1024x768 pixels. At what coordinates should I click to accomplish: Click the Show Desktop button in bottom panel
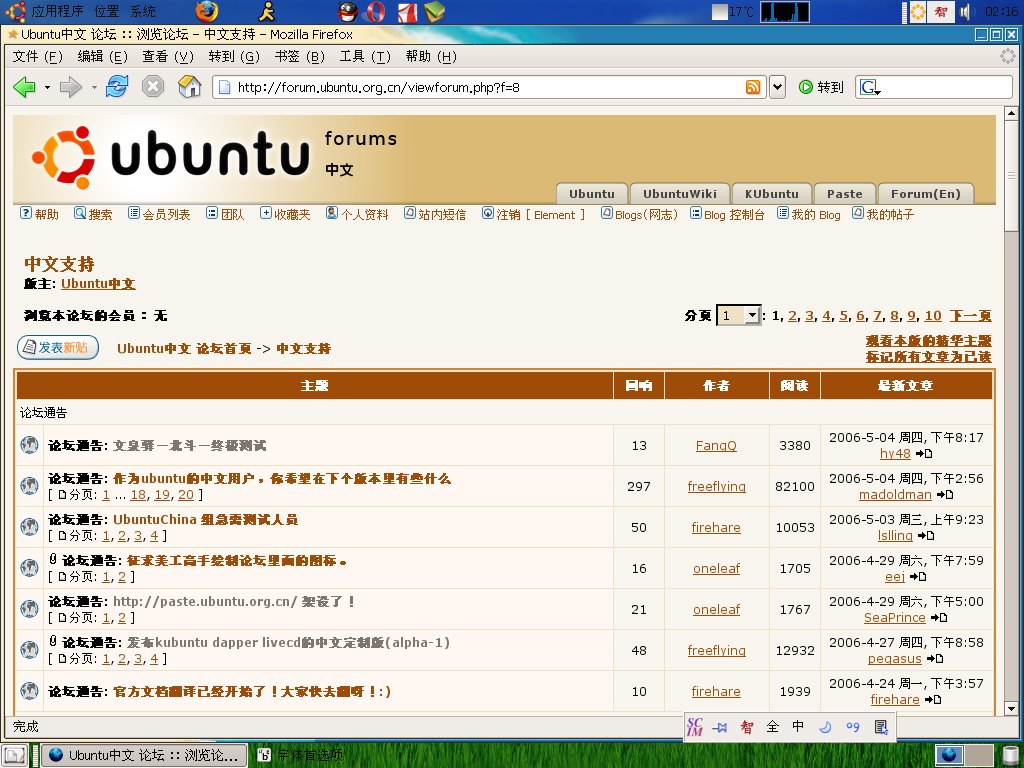tap(14, 756)
